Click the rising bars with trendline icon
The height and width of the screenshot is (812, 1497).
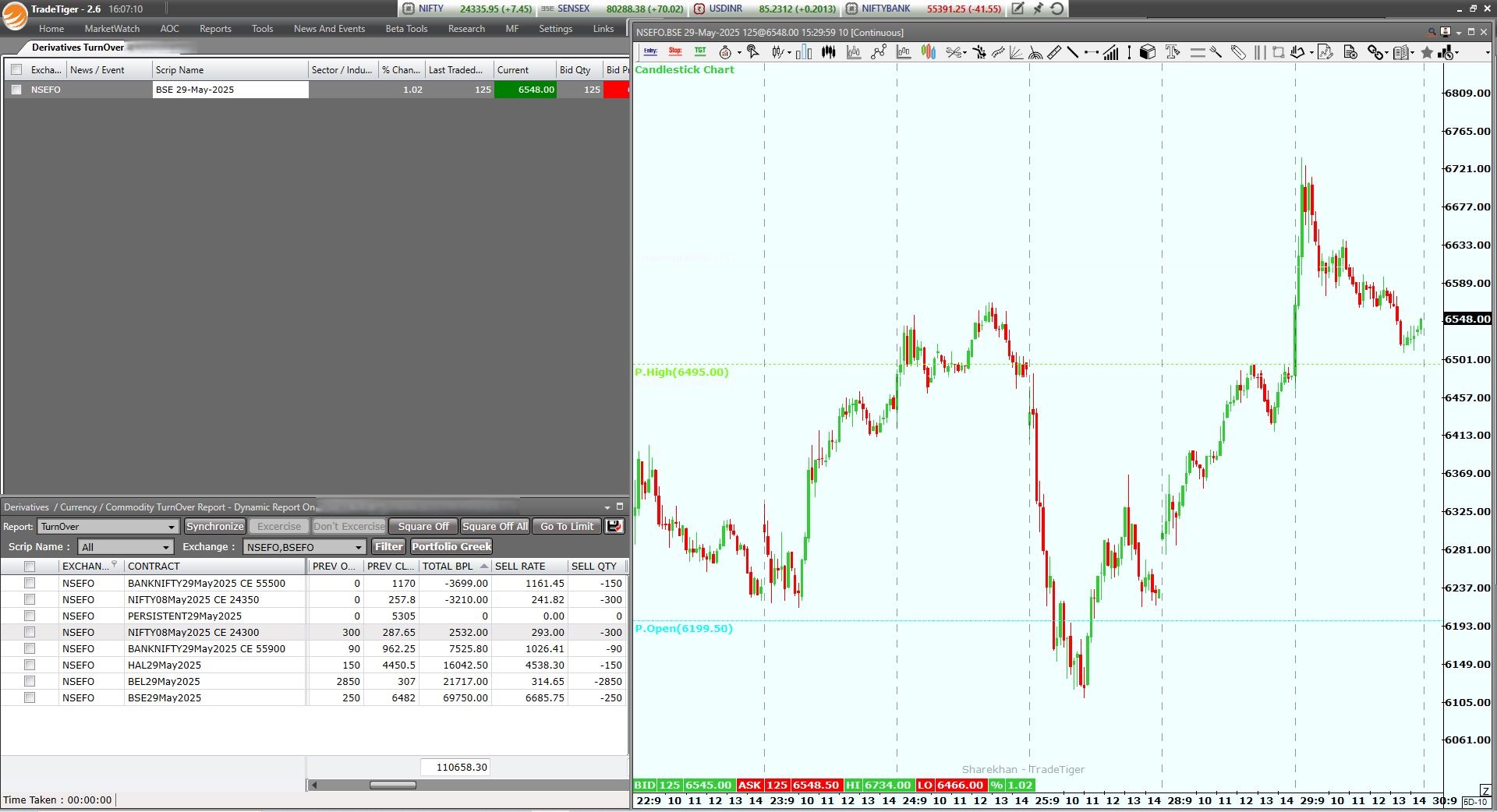tap(1111, 52)
